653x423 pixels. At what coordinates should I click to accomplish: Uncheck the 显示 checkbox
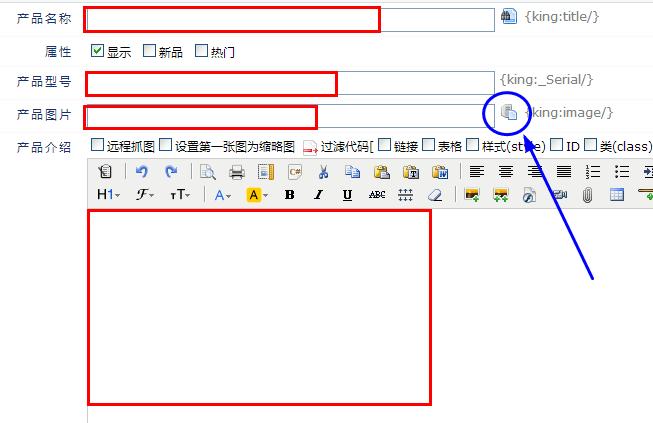point(97,51)
